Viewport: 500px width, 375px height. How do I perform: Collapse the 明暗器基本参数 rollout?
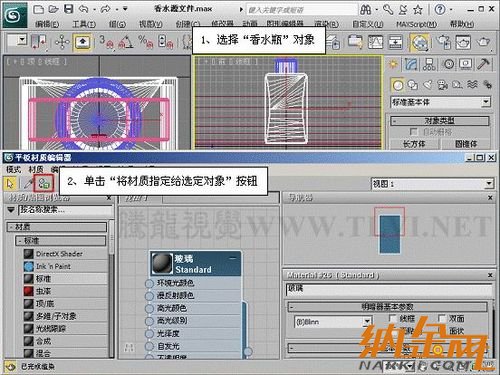click(387, 307)
